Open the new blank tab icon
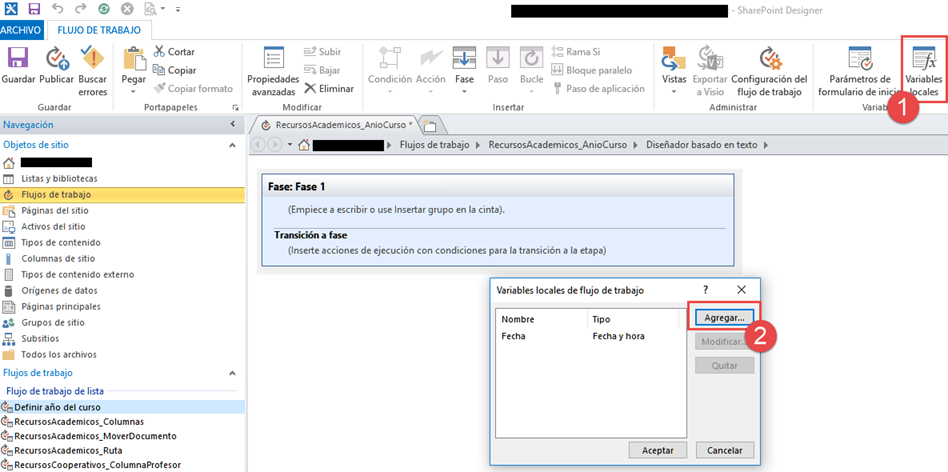The height and width of the screenshot is (472, 948). (430, 125)
